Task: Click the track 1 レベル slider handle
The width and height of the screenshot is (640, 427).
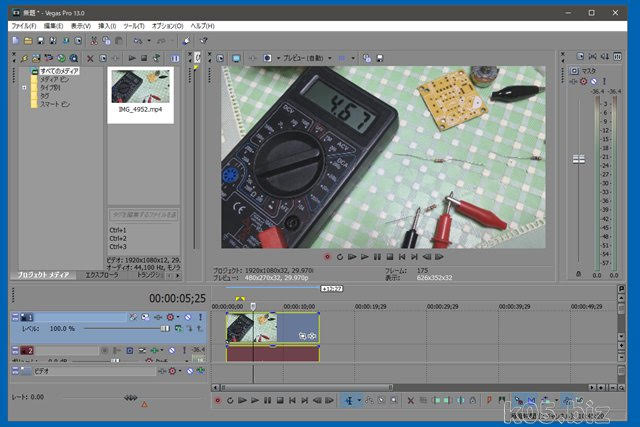Action: pyautogui.click(x=165, y=329)
